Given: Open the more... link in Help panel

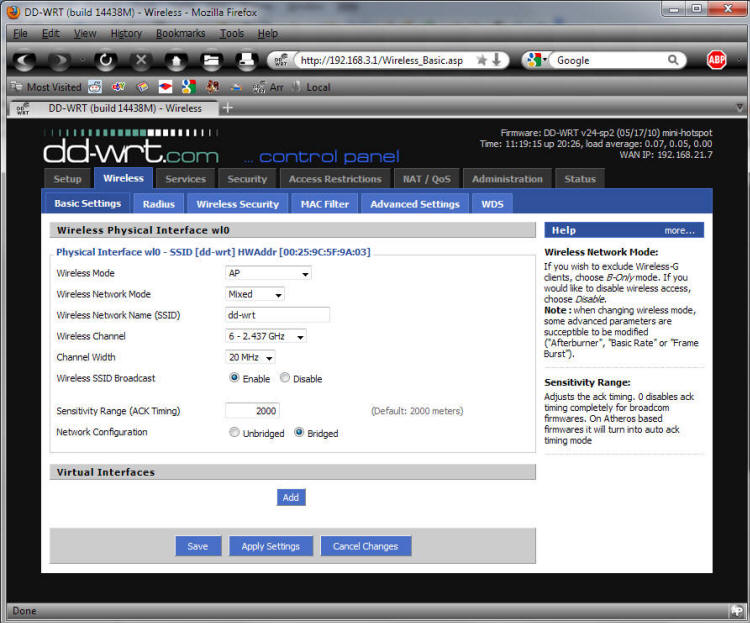Looking at the screenshot, I should pos(679,231).
